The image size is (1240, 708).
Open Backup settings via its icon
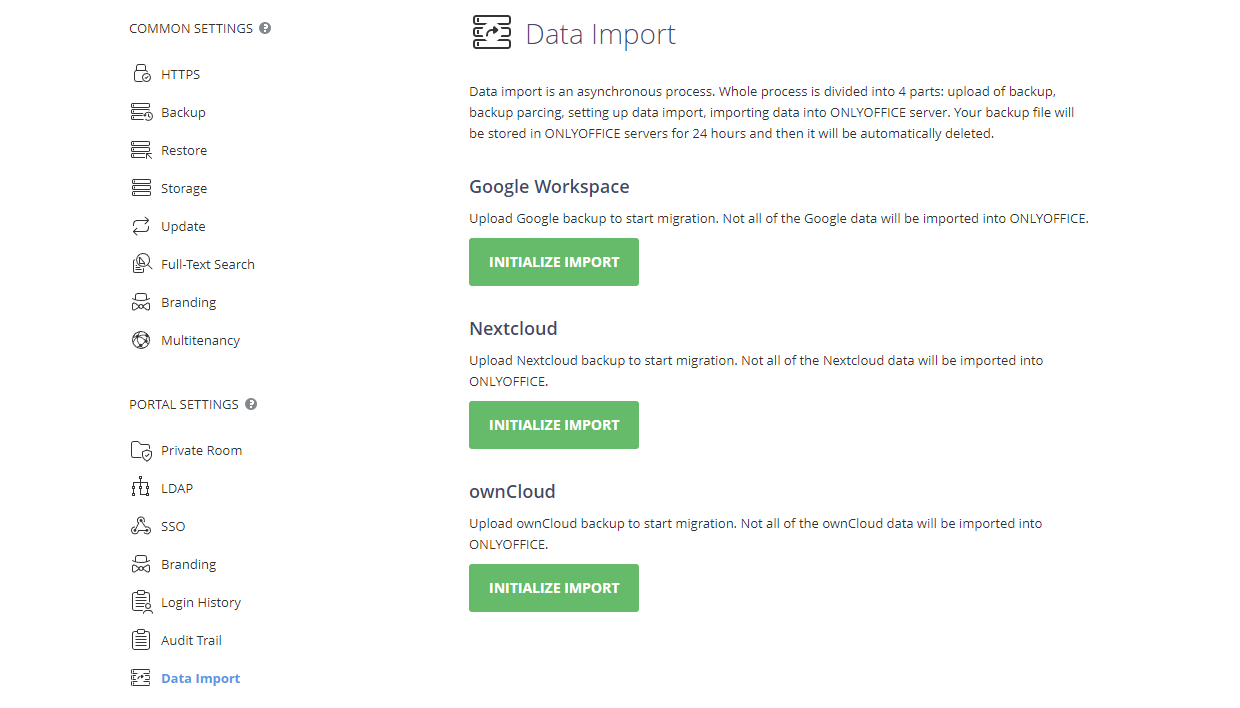[x=140, y=111]
